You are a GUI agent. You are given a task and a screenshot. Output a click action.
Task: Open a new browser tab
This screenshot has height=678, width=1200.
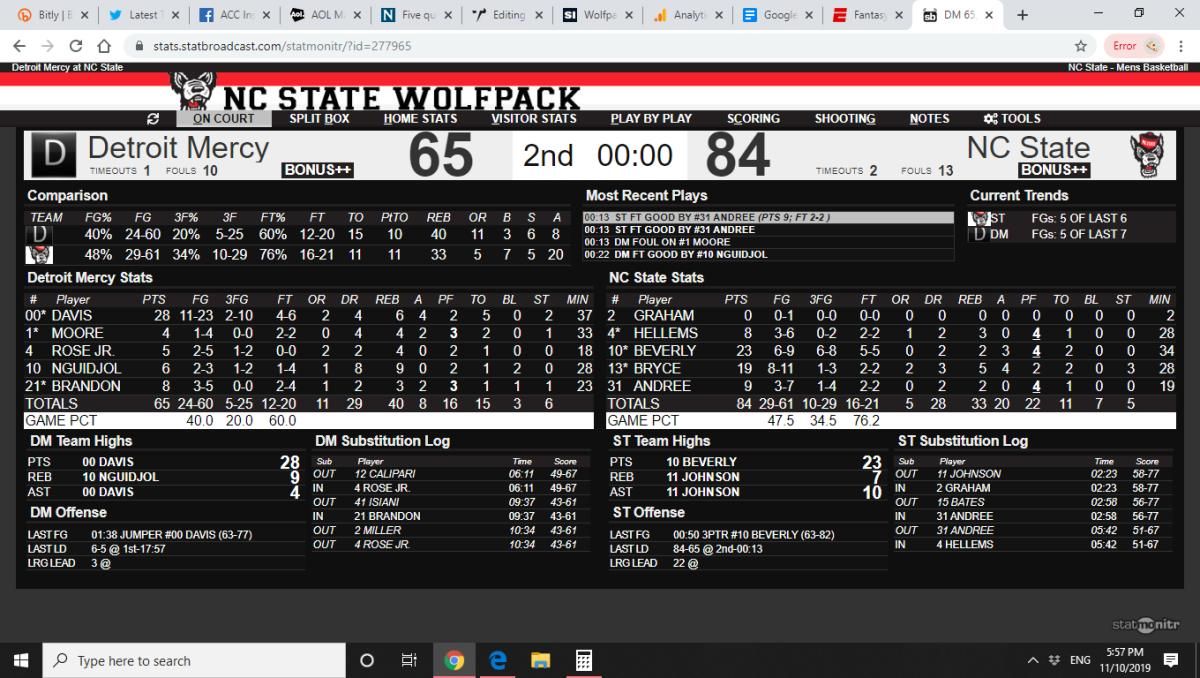click(x=1022, y=15)
